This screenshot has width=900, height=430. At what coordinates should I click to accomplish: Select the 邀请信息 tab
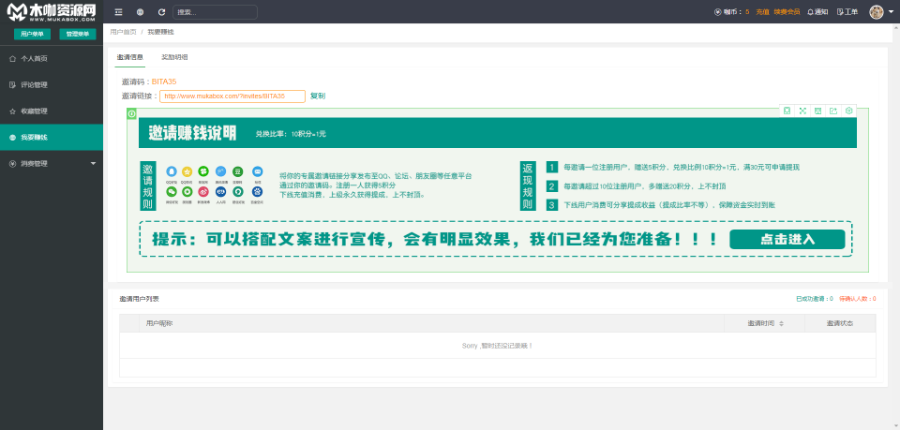click(130, 58)
